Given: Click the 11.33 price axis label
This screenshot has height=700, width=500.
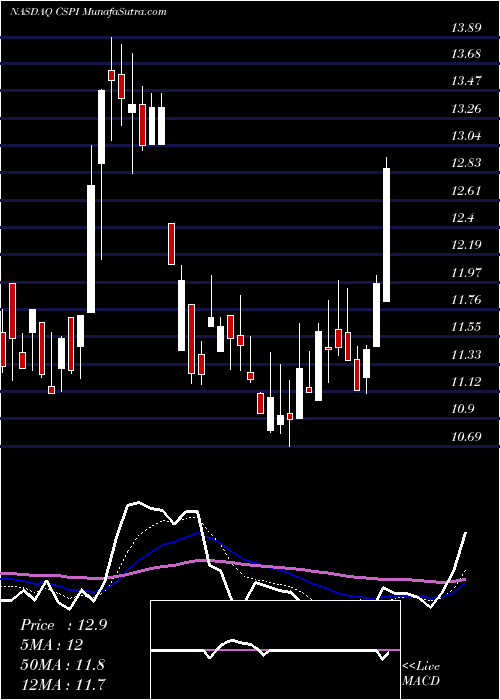Looking at the screenshot, I should coord(466,355).
